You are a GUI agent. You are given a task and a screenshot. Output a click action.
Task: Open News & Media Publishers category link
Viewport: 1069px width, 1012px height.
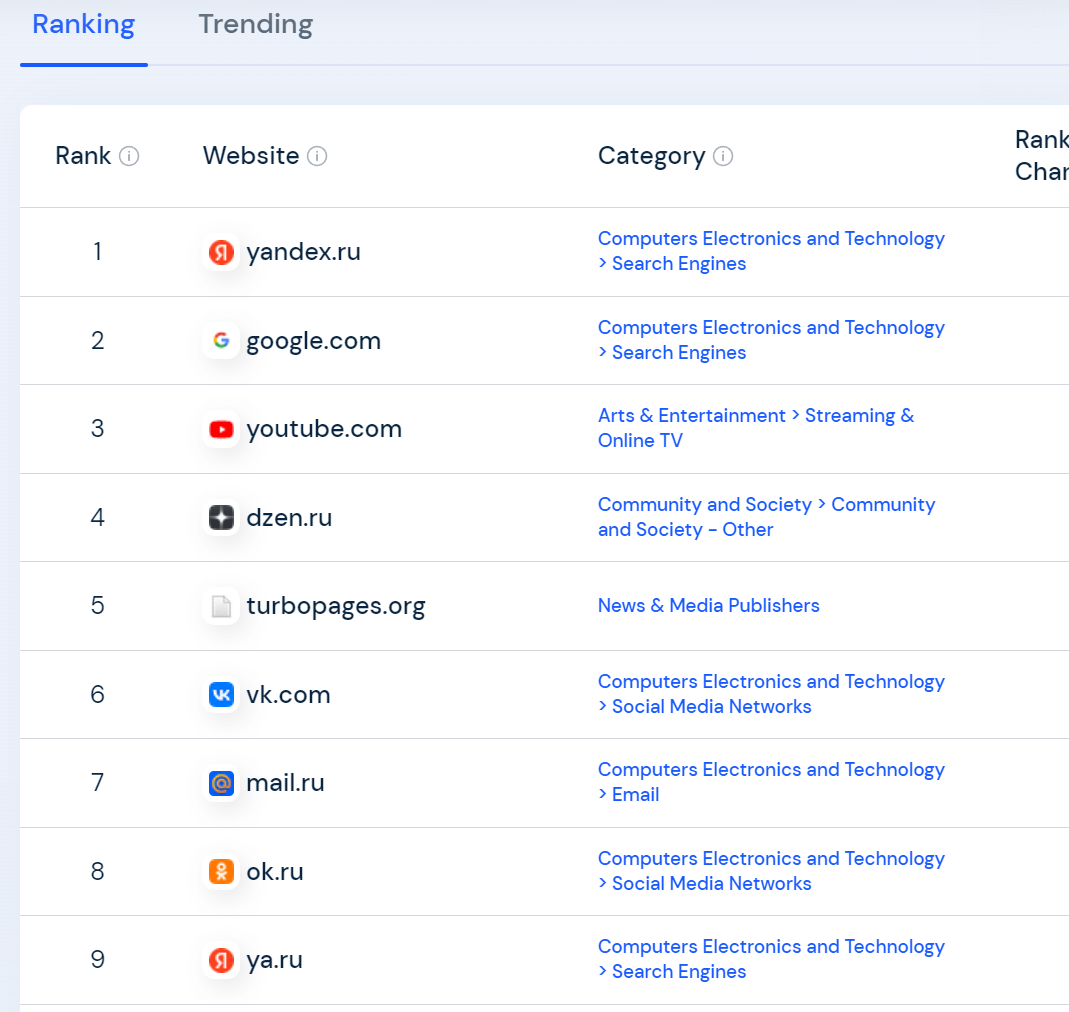pos(708,606)
